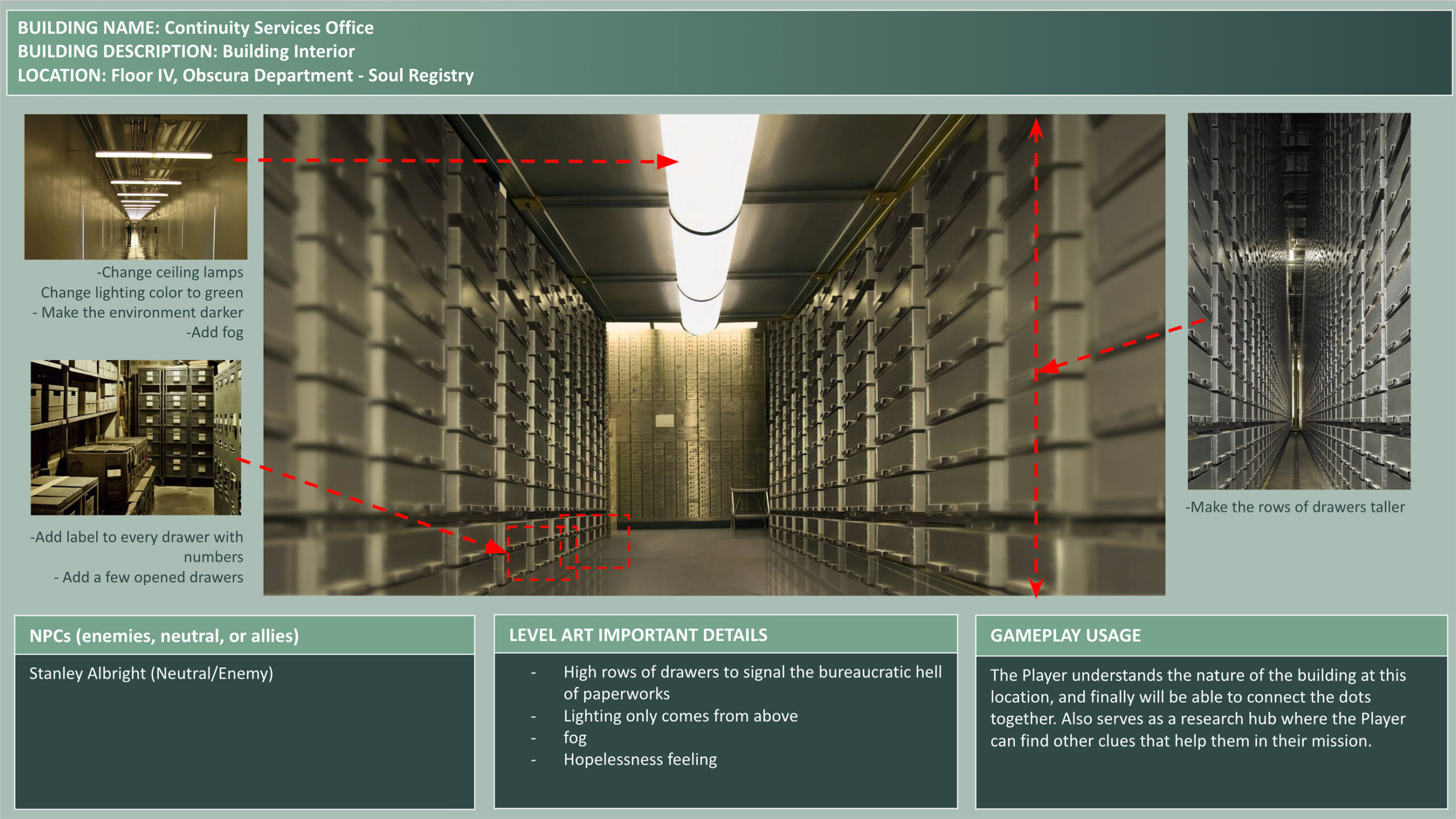Click the 'Hopelessness feeling' bullet point
This screenshot has width=1456, height=819.
click(x=640, y=759)
